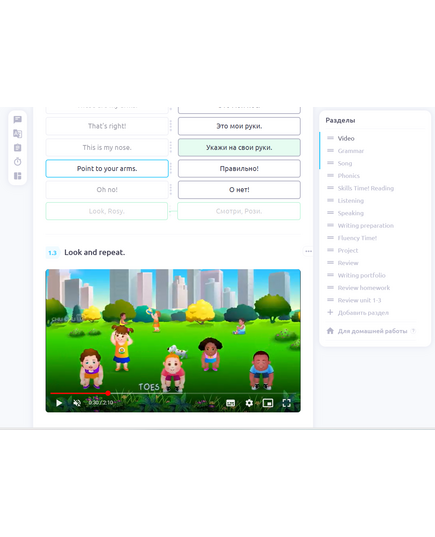The width and height of the screenshot is (435, 537).
Task: Select the 'Point to your arms.' card
Action: 107,168
